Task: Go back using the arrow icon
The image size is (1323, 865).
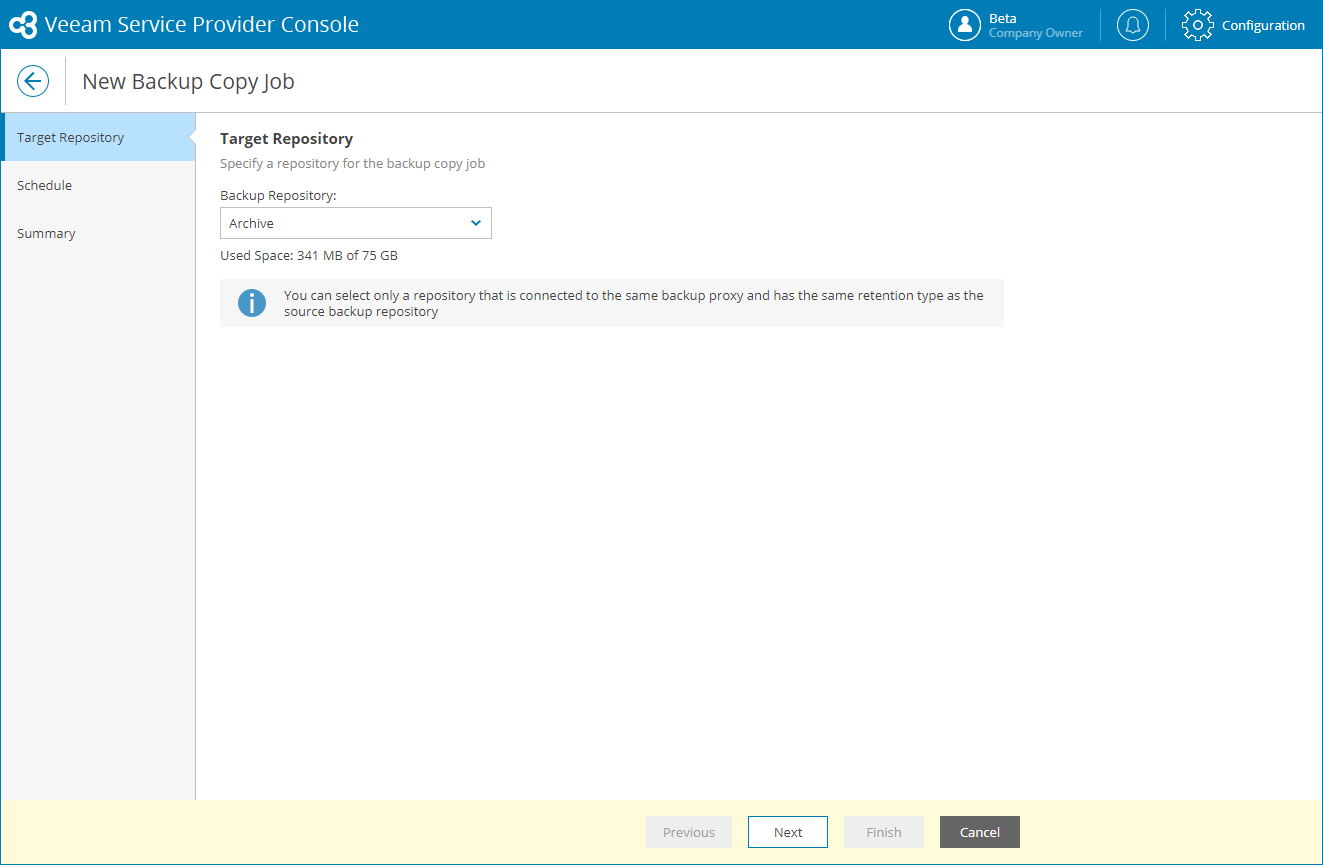Action: [33, 81]
